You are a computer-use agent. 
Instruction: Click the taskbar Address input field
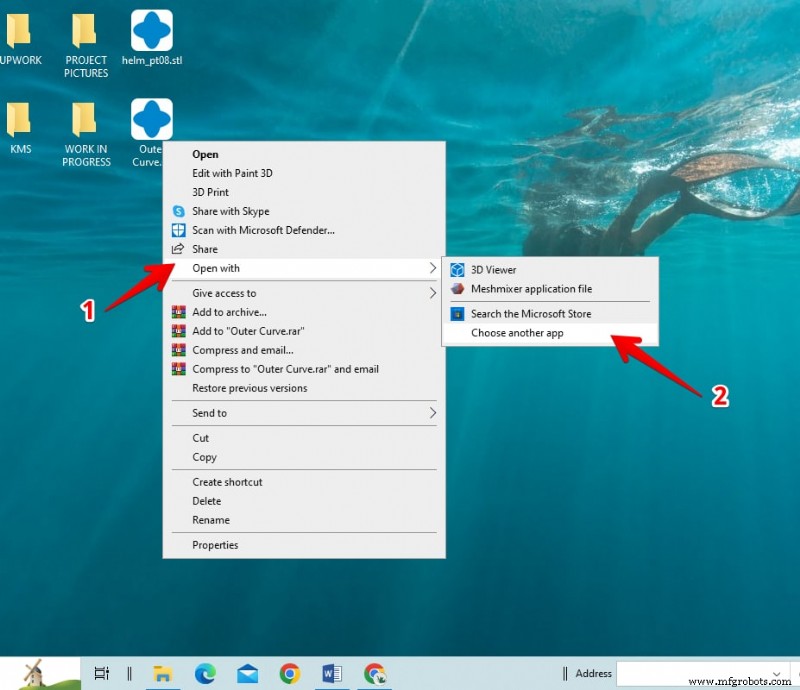tap(702, 674)
